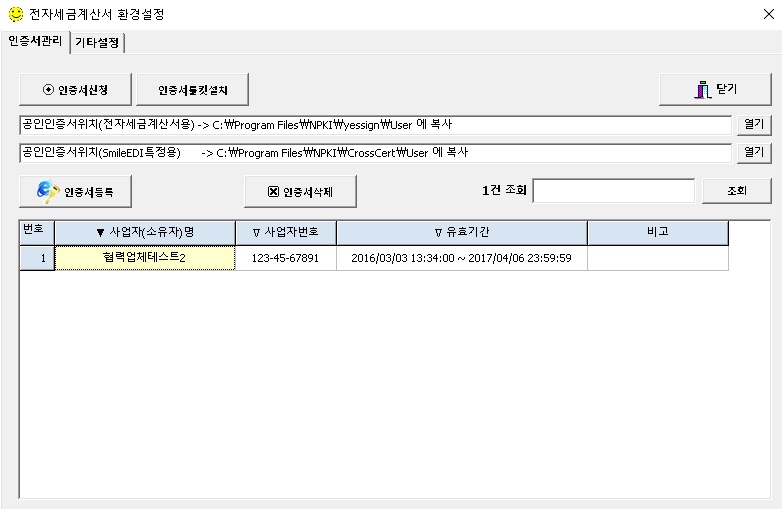
Task: Sort by 사업자번호 column header
Action: 285,232
